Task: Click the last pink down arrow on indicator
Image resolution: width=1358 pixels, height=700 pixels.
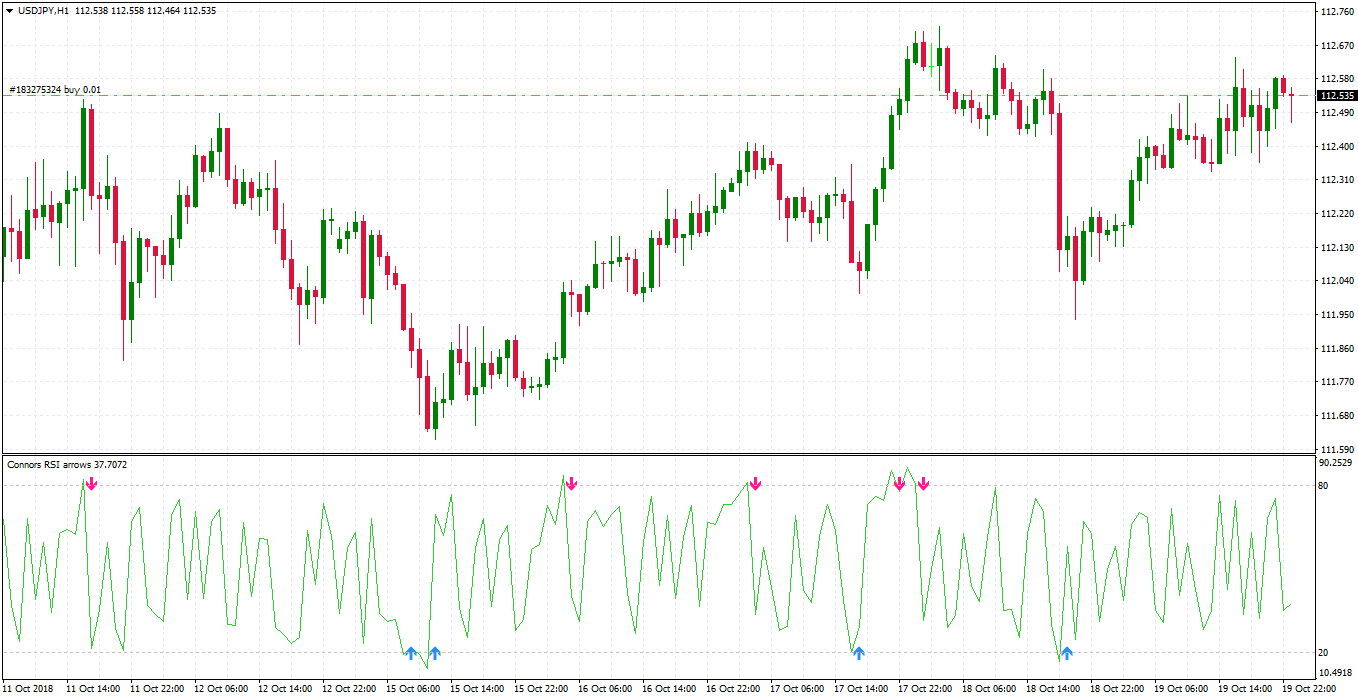Action: point(923,484)
